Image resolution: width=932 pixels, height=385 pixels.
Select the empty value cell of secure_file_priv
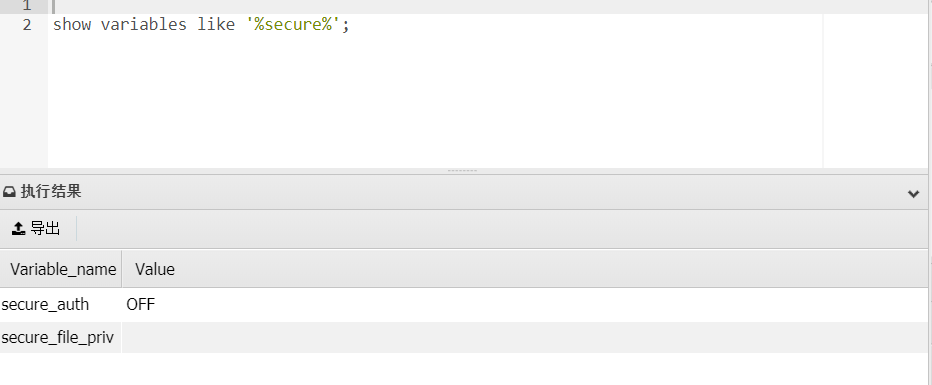coord(525,337)
